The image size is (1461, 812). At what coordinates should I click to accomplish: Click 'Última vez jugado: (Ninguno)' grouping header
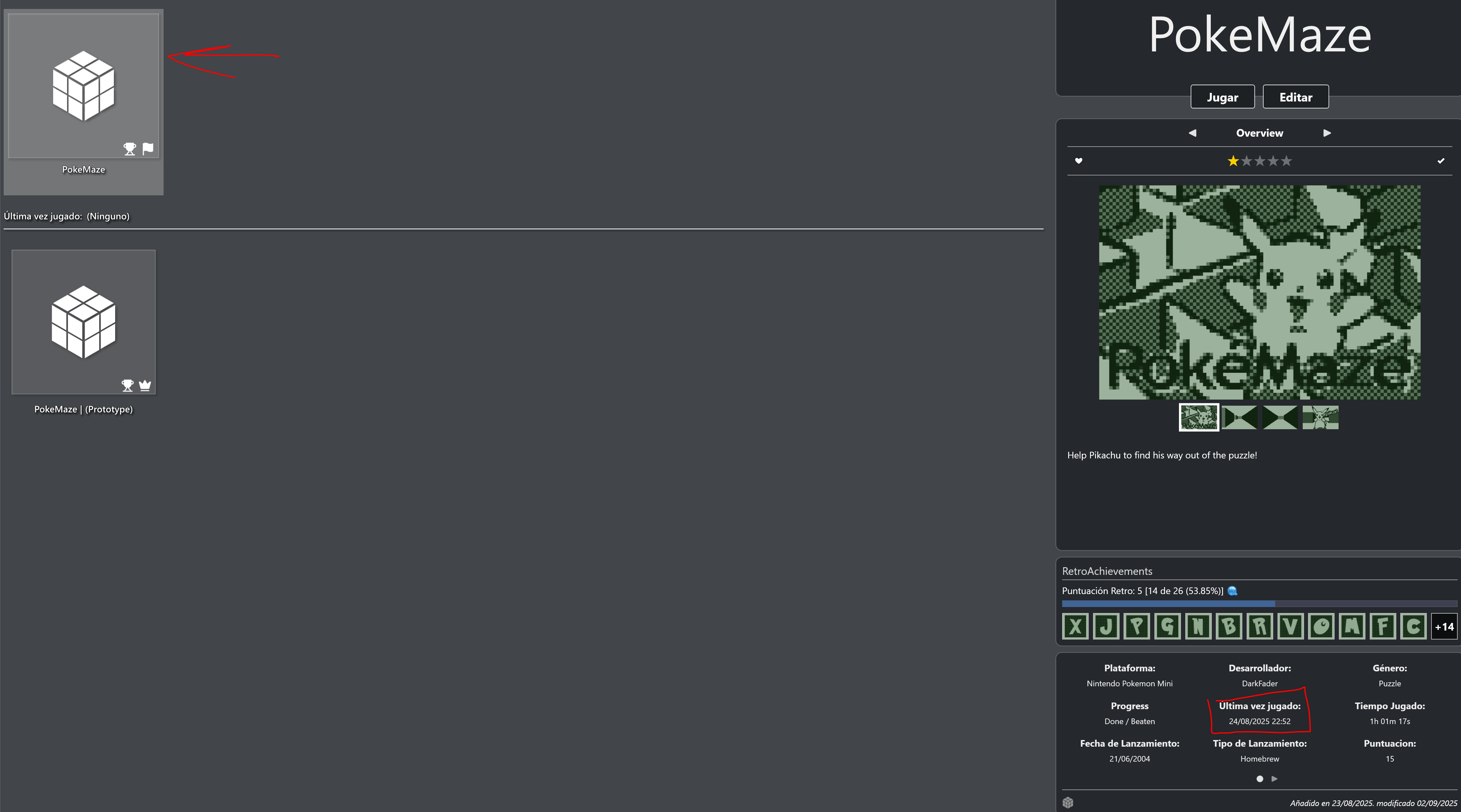[67, 216]
